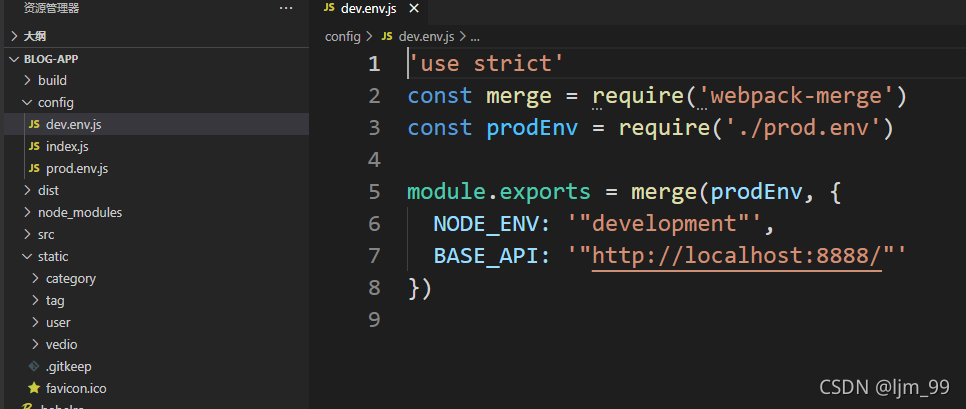Collapse the config folder
This screenshot has height=409, width=966.
(156, 102)
